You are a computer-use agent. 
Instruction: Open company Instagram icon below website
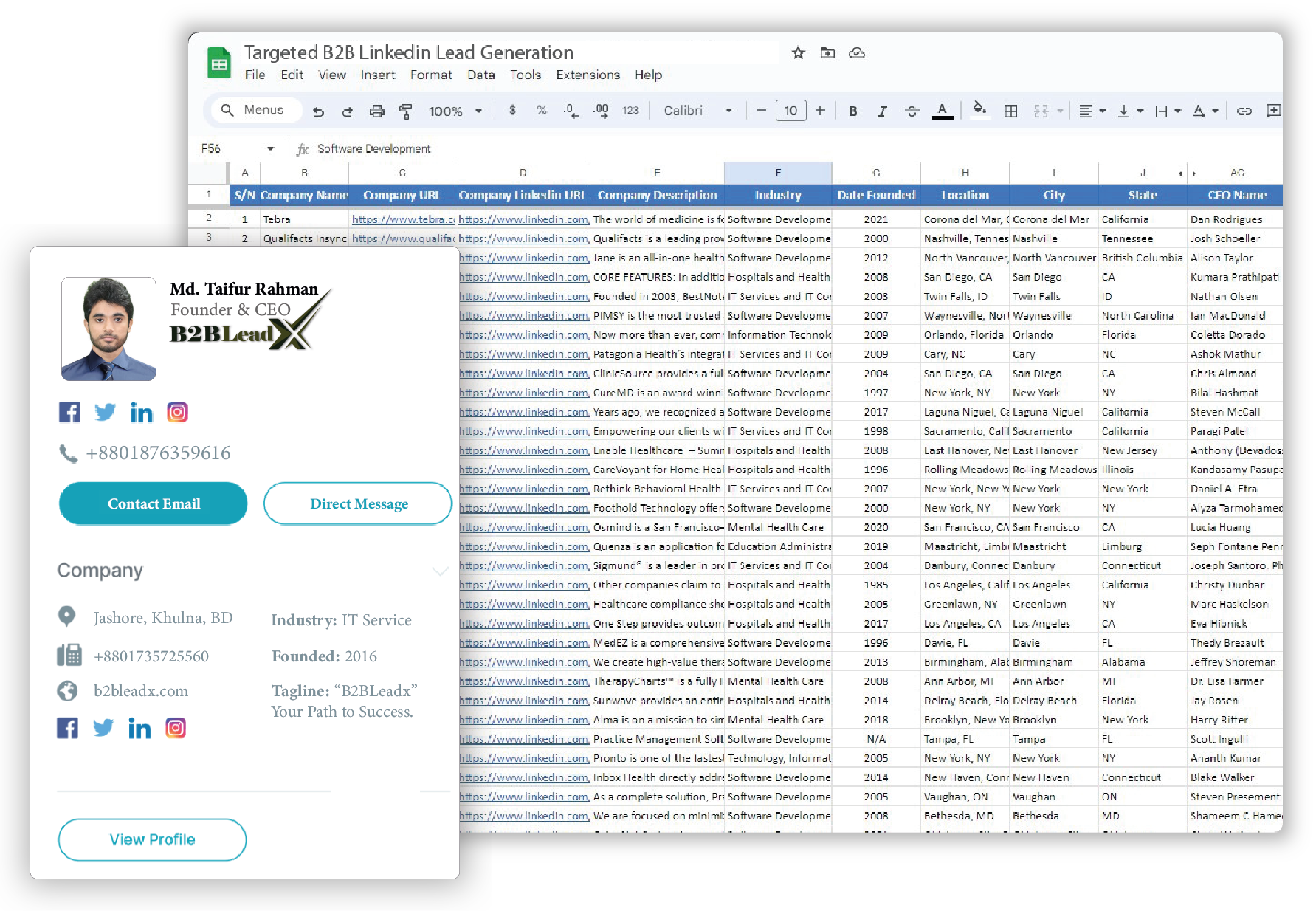pos(175,728)
